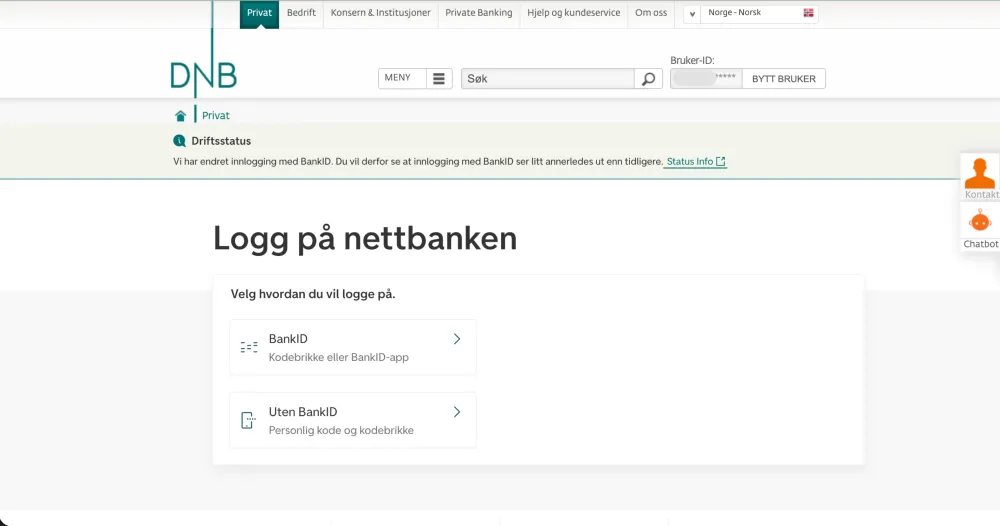This screenshot has height=526, width=1000.
Task: Go to Hjelp og kundeservice
Action: 573,13
